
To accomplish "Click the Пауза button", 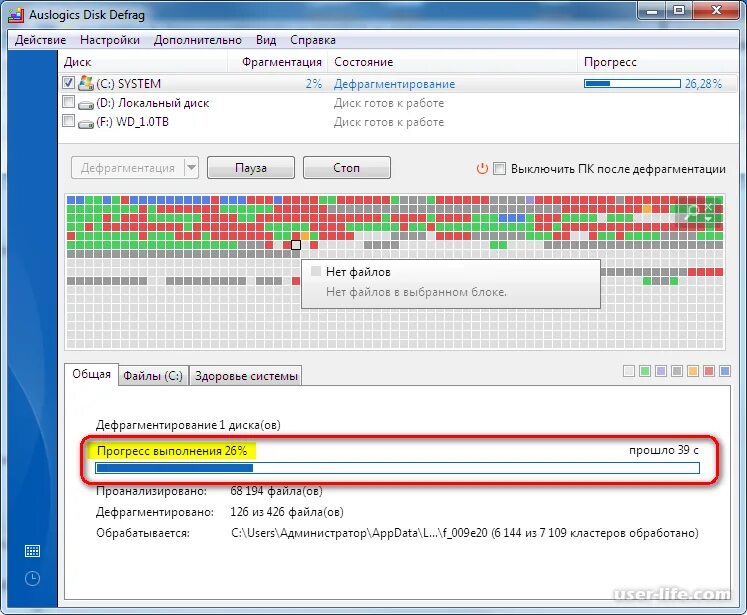I will [x=251, y=168].
